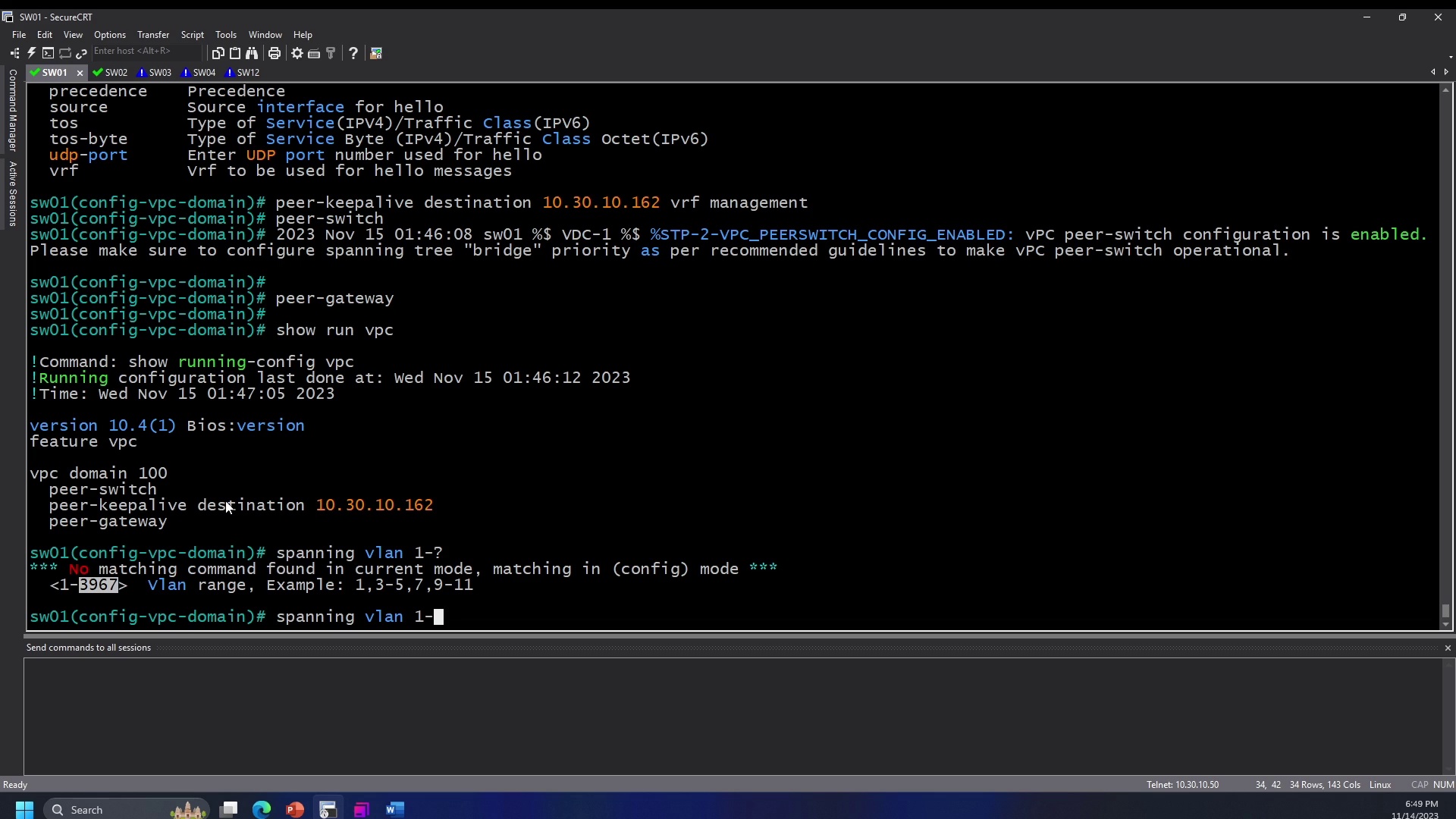The image size is (1456, 819).
Task: Open the Script menu
Action: point(192,34)
